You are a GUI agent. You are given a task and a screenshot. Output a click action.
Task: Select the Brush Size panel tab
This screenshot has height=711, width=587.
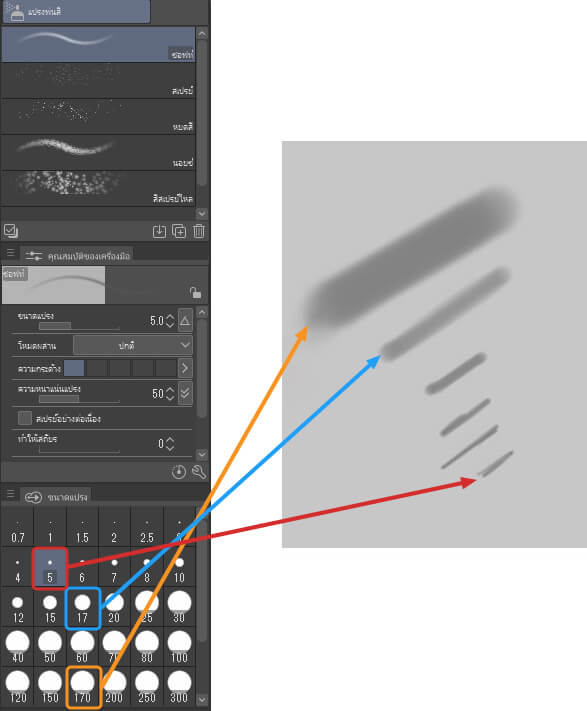coord(57,497)
